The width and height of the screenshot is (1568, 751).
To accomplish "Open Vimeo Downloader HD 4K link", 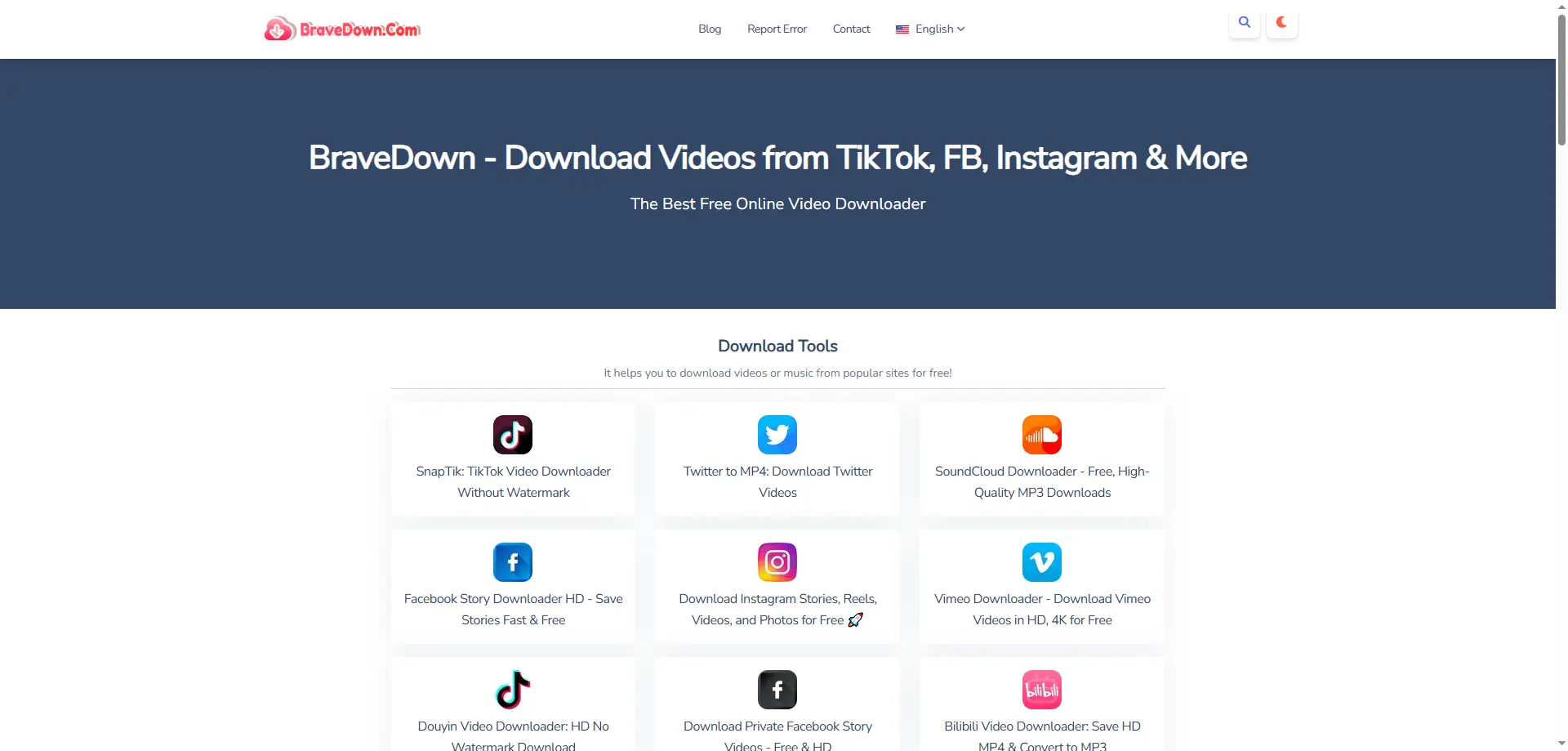I will tap(1042, 610).
